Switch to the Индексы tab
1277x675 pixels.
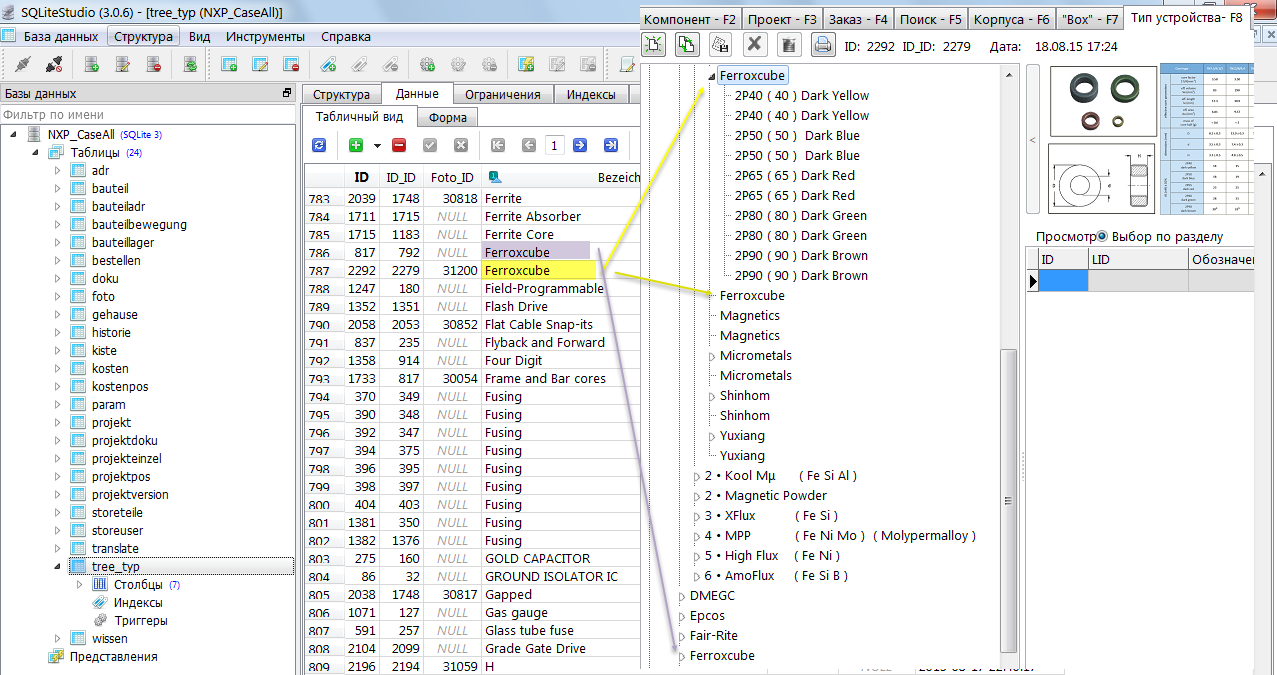click(x=591, y=94)
